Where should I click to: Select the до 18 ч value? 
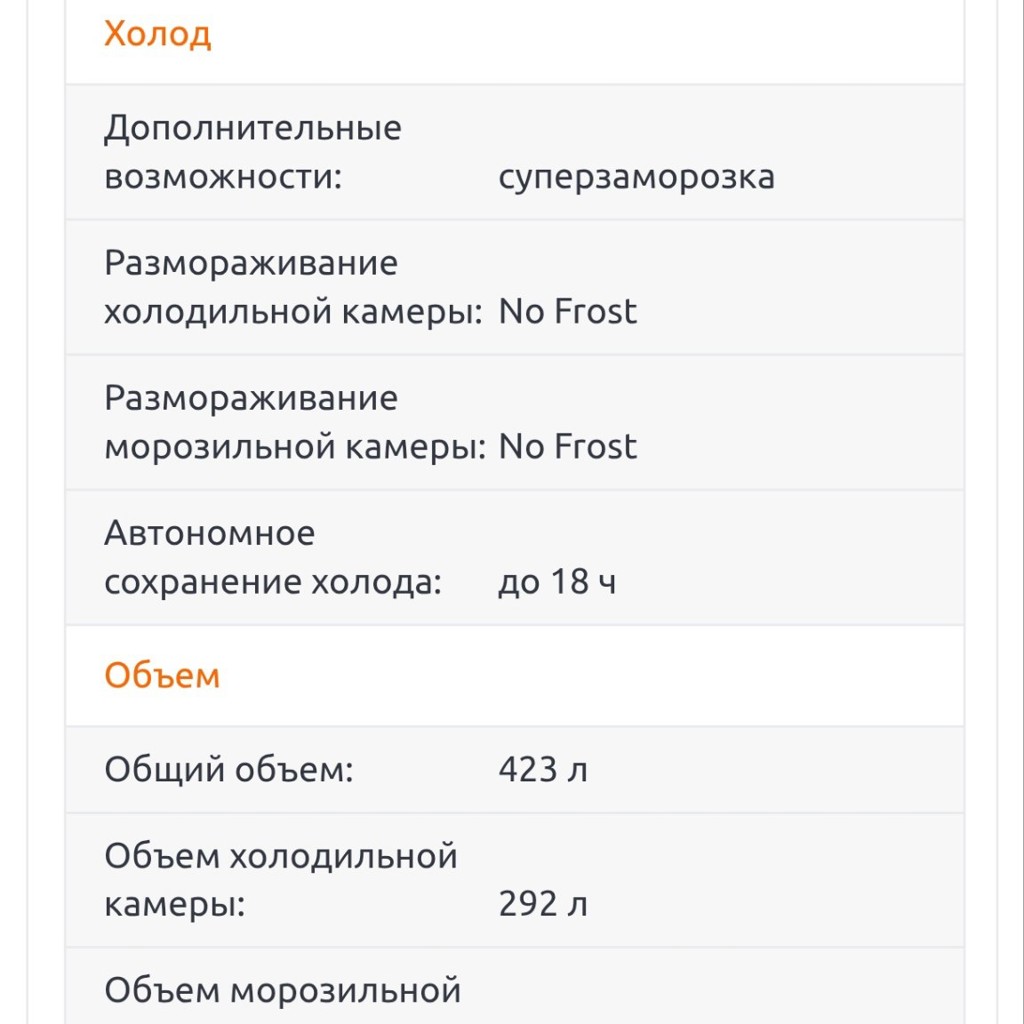coord(557,582)
